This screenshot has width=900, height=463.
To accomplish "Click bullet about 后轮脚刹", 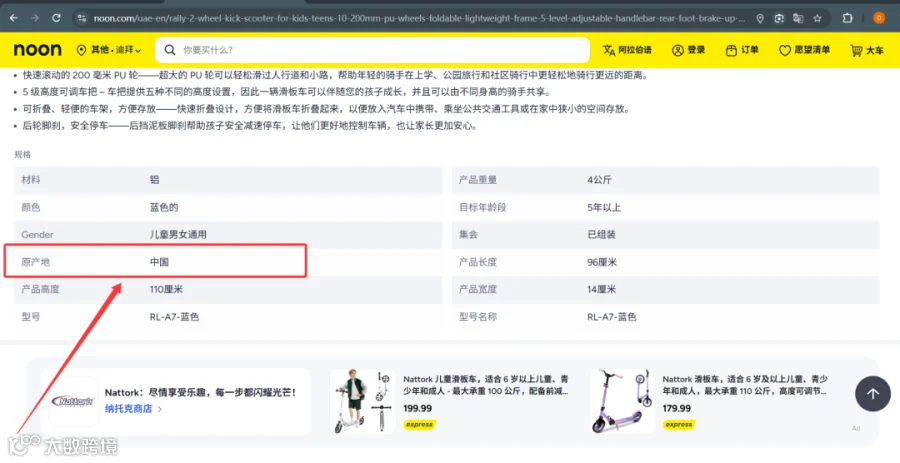I will (x=250, y=126).
